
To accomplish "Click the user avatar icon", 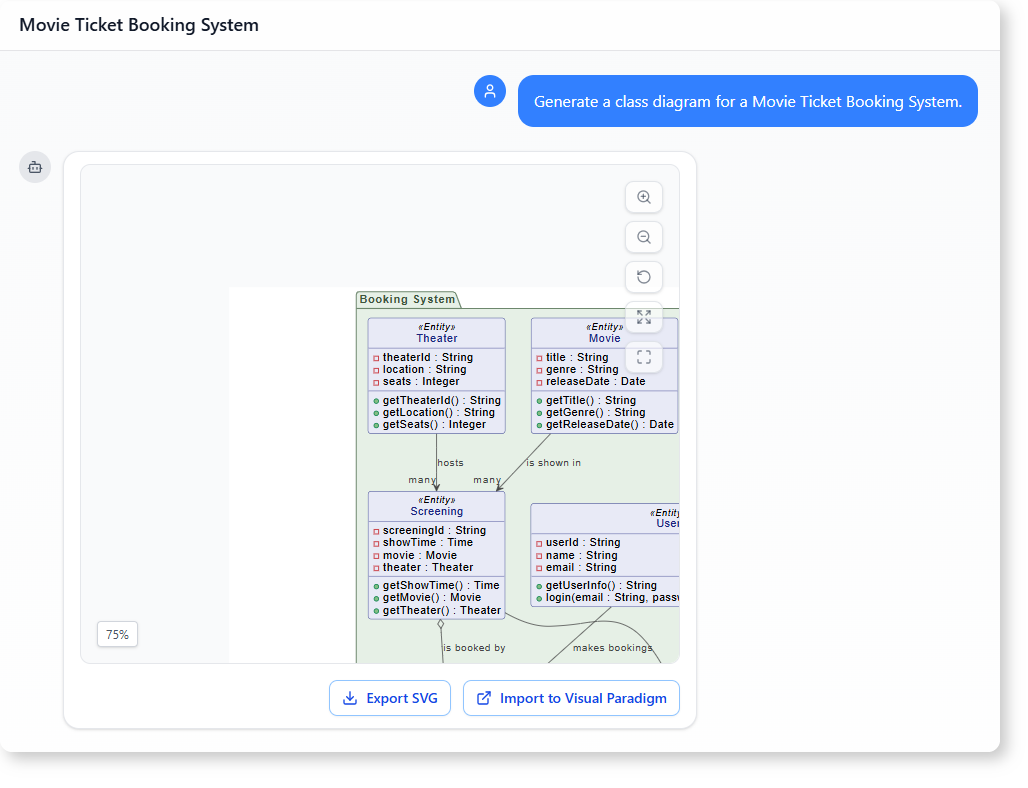I will pyautogui.click(x=490, y=91).
